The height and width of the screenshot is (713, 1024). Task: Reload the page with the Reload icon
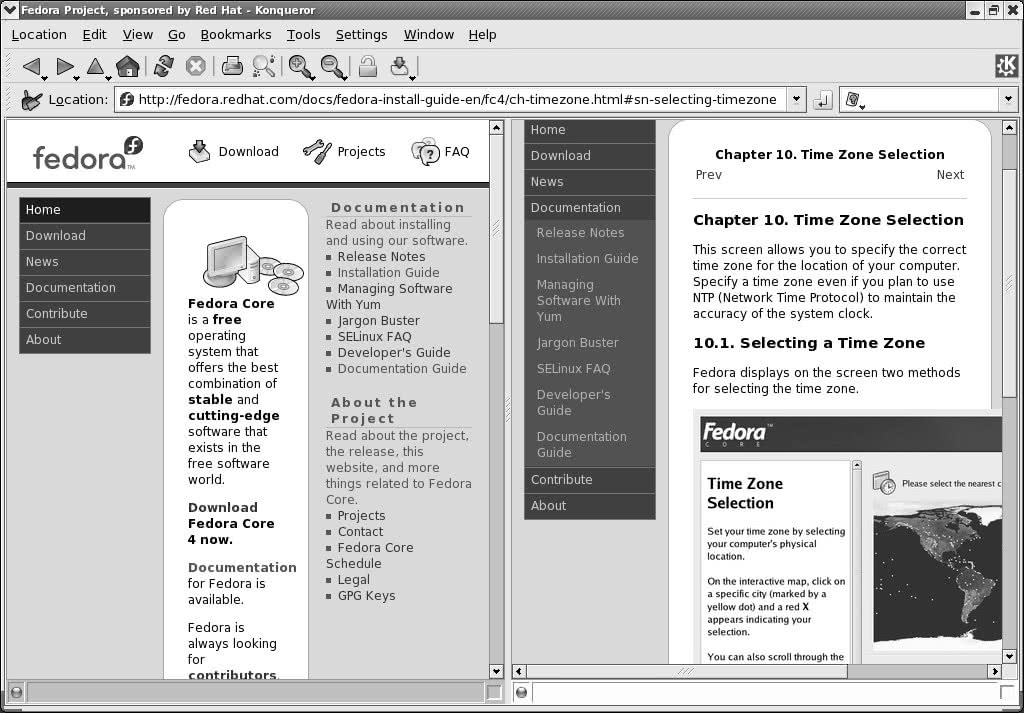click(163, 66)
